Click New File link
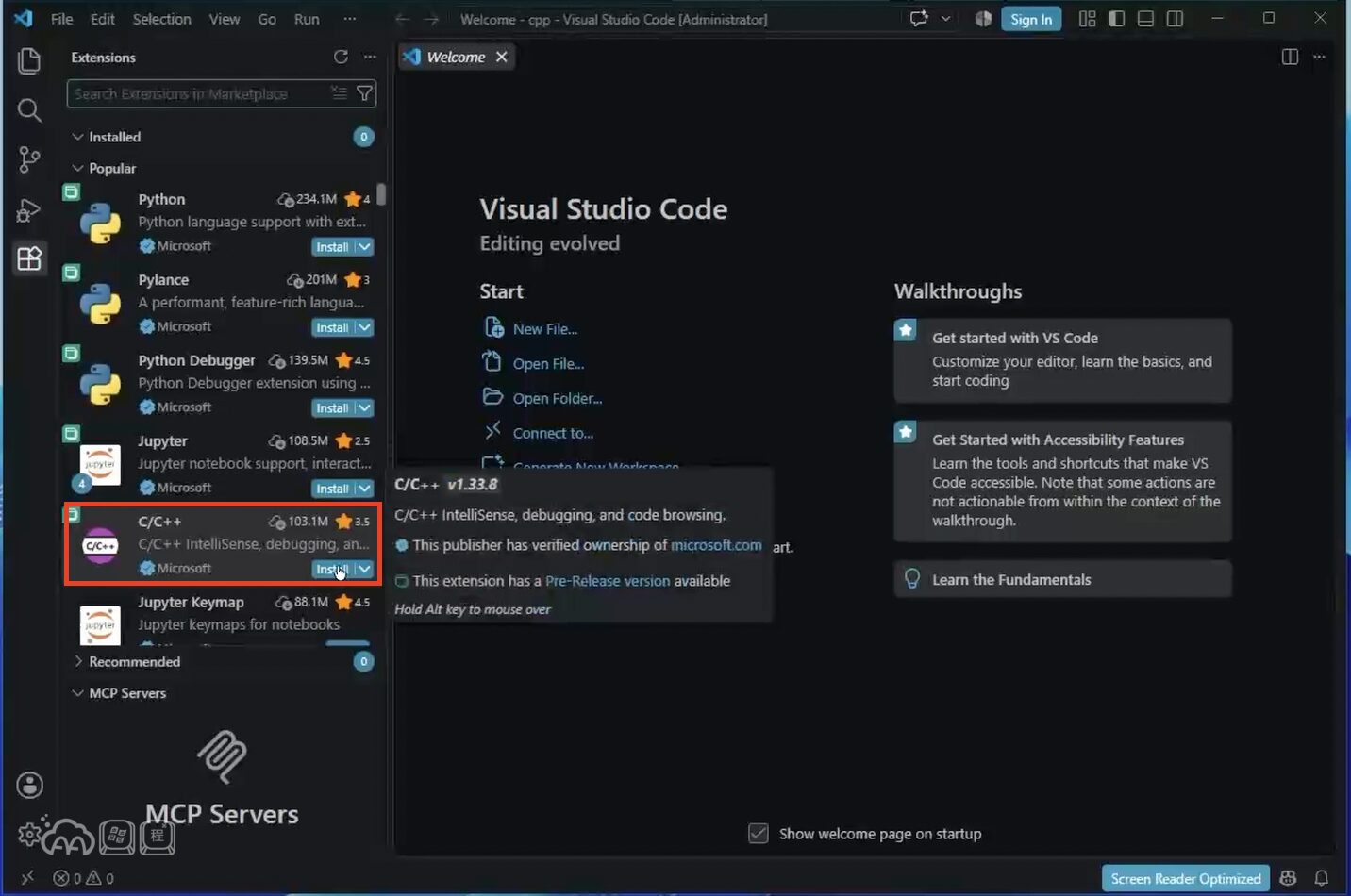Image resolution: width=1351 pixels, height=896 pixels. [x=545, y=329]
